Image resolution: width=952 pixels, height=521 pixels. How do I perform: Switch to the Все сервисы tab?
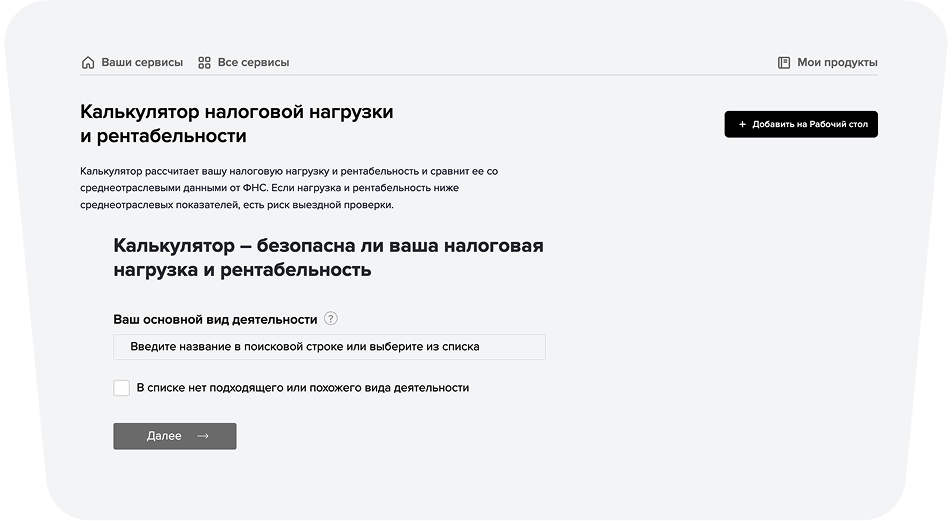point(243,63)
